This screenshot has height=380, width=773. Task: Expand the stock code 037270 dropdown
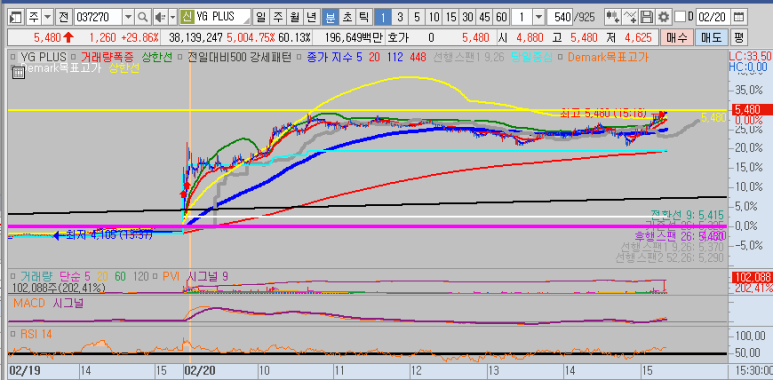128,17
